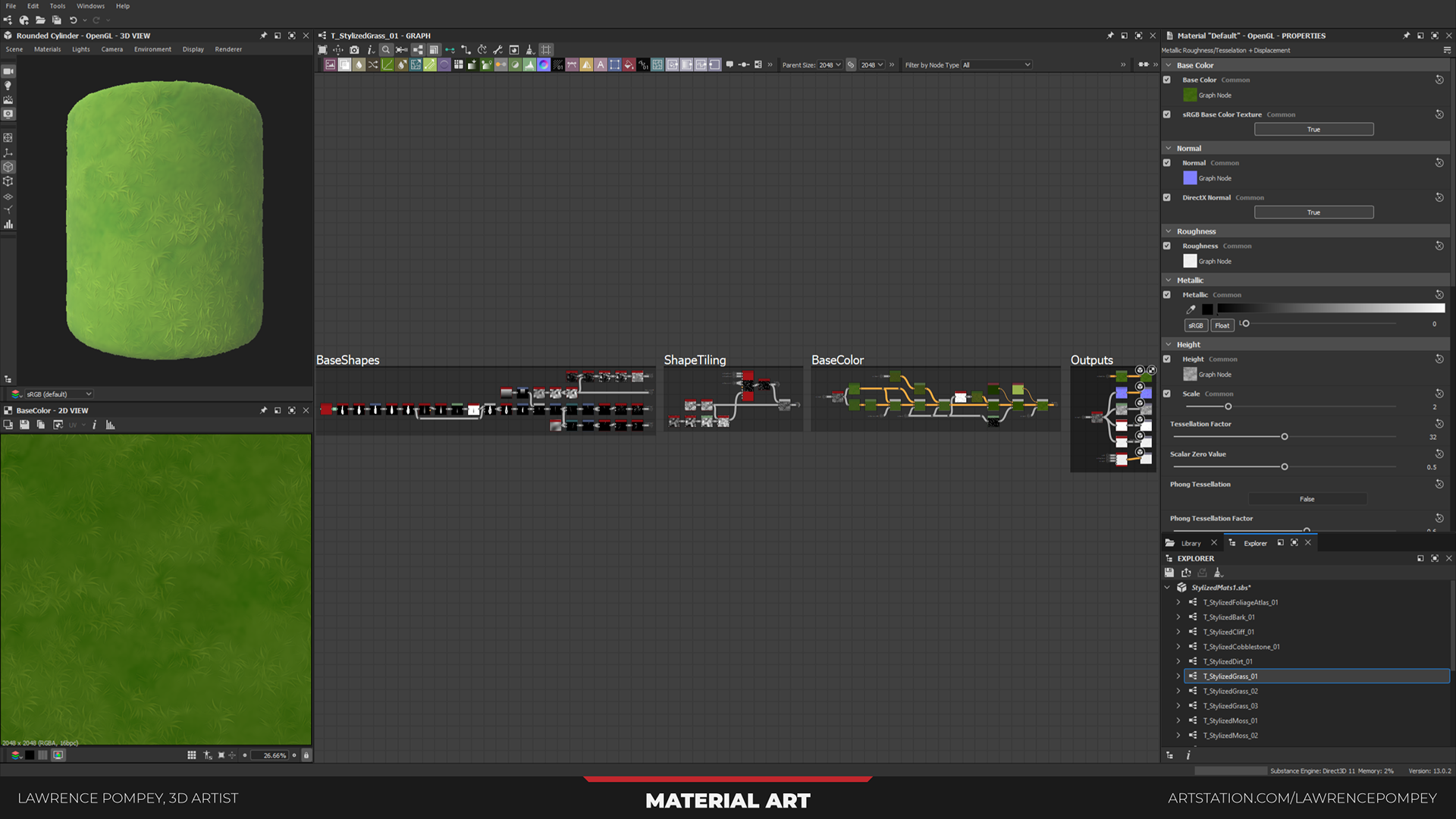Click the histogram icon in 2D view toolbar

pos(110,425)
